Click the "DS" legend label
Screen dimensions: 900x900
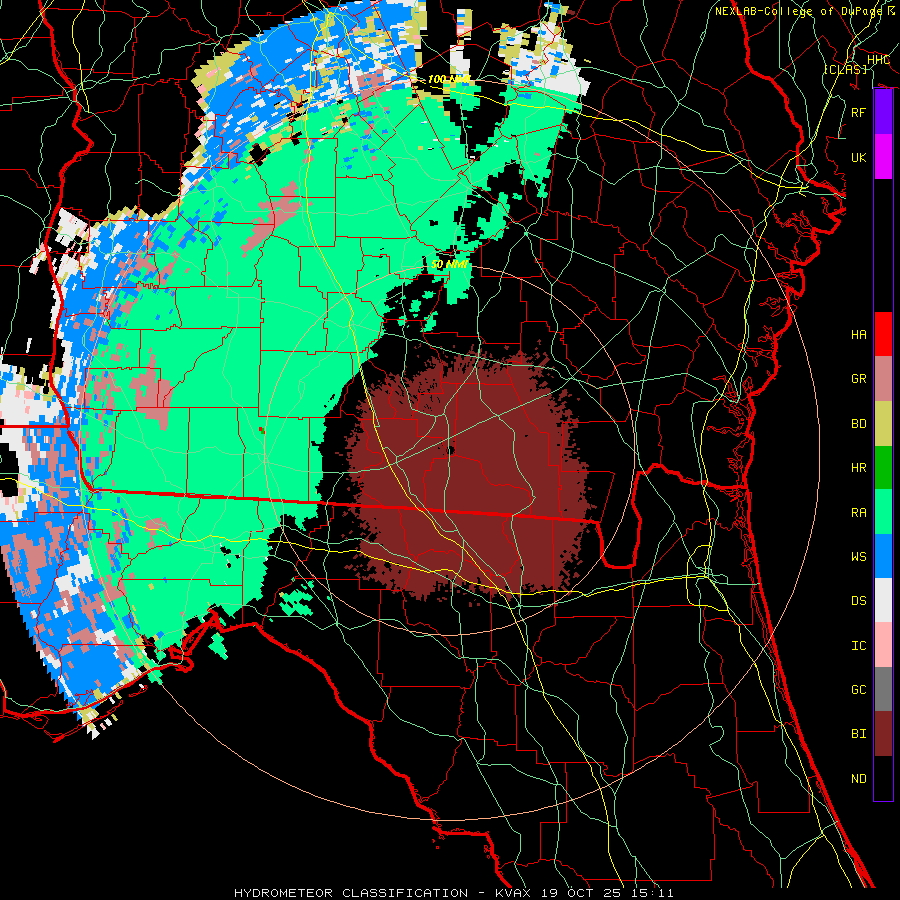[x=858, y=601]
